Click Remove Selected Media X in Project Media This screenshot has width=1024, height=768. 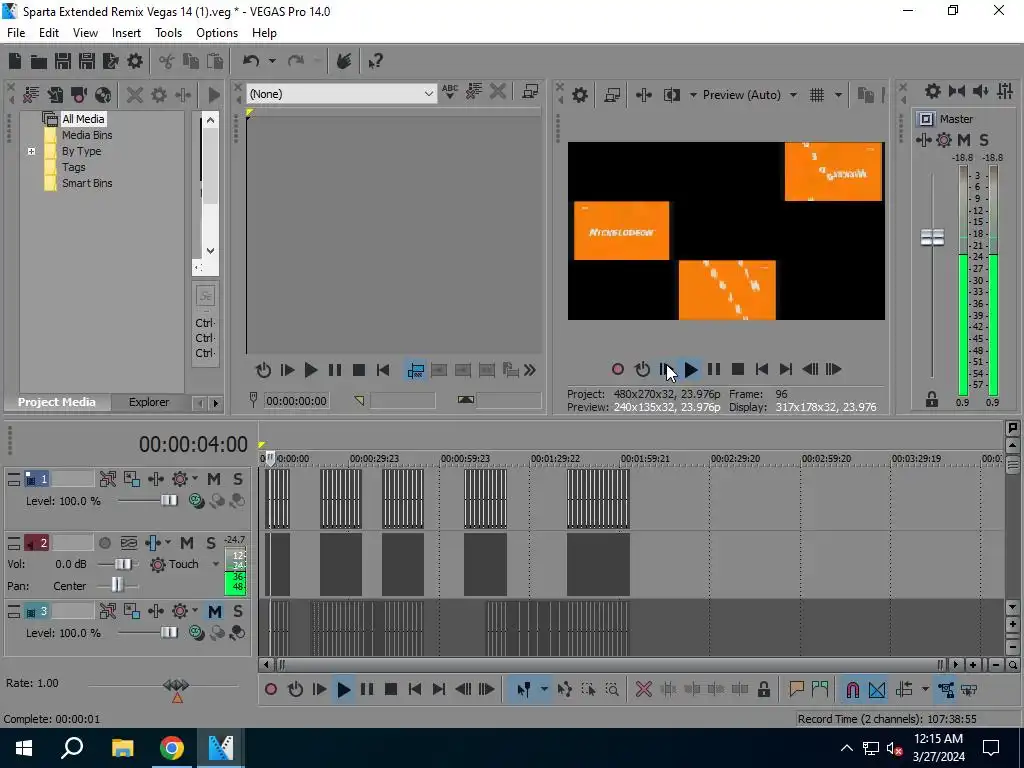pos(135,95)
